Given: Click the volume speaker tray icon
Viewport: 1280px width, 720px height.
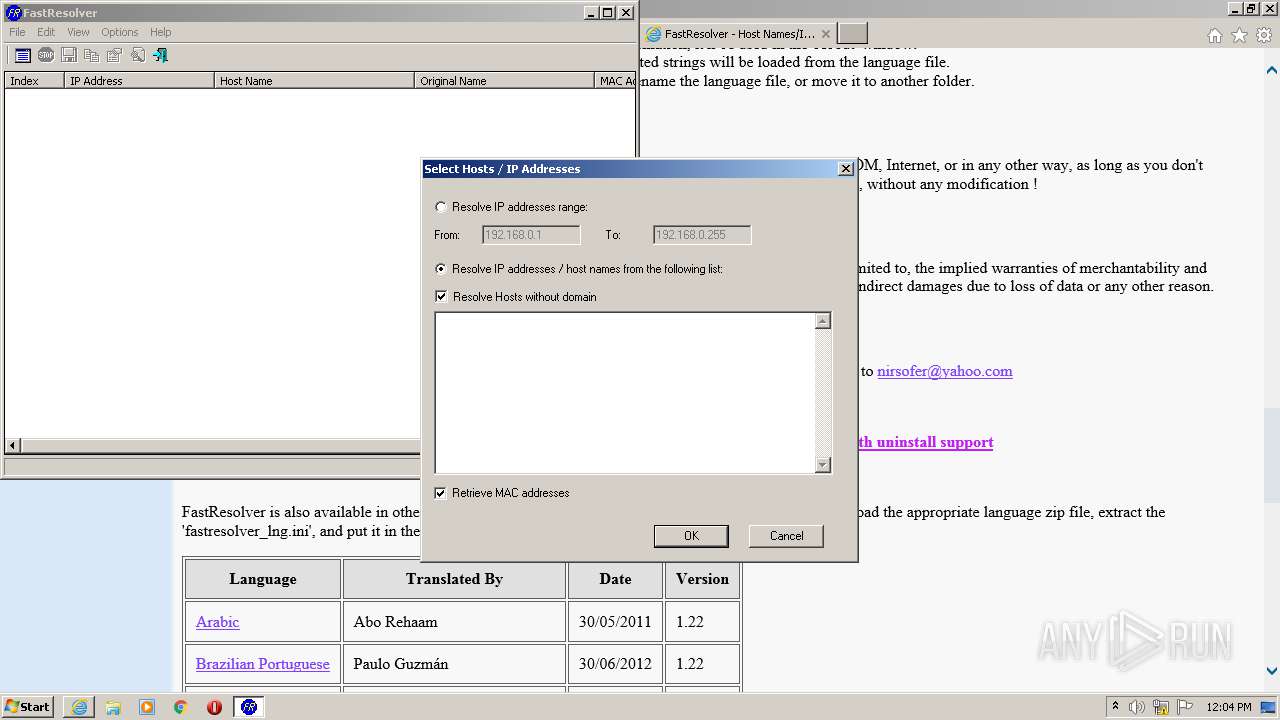Looking at the screenshot, I should pyautogui.click(x=1137, y=707).
